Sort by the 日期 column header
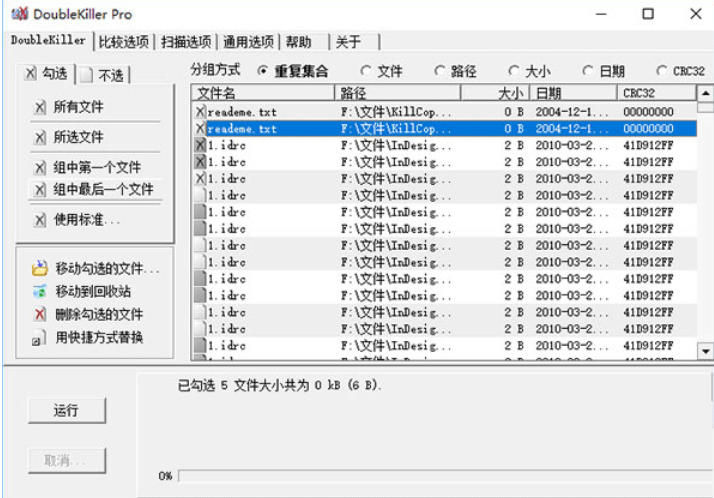The width and height of the screenshot is (714, 498). coord(574,93)
